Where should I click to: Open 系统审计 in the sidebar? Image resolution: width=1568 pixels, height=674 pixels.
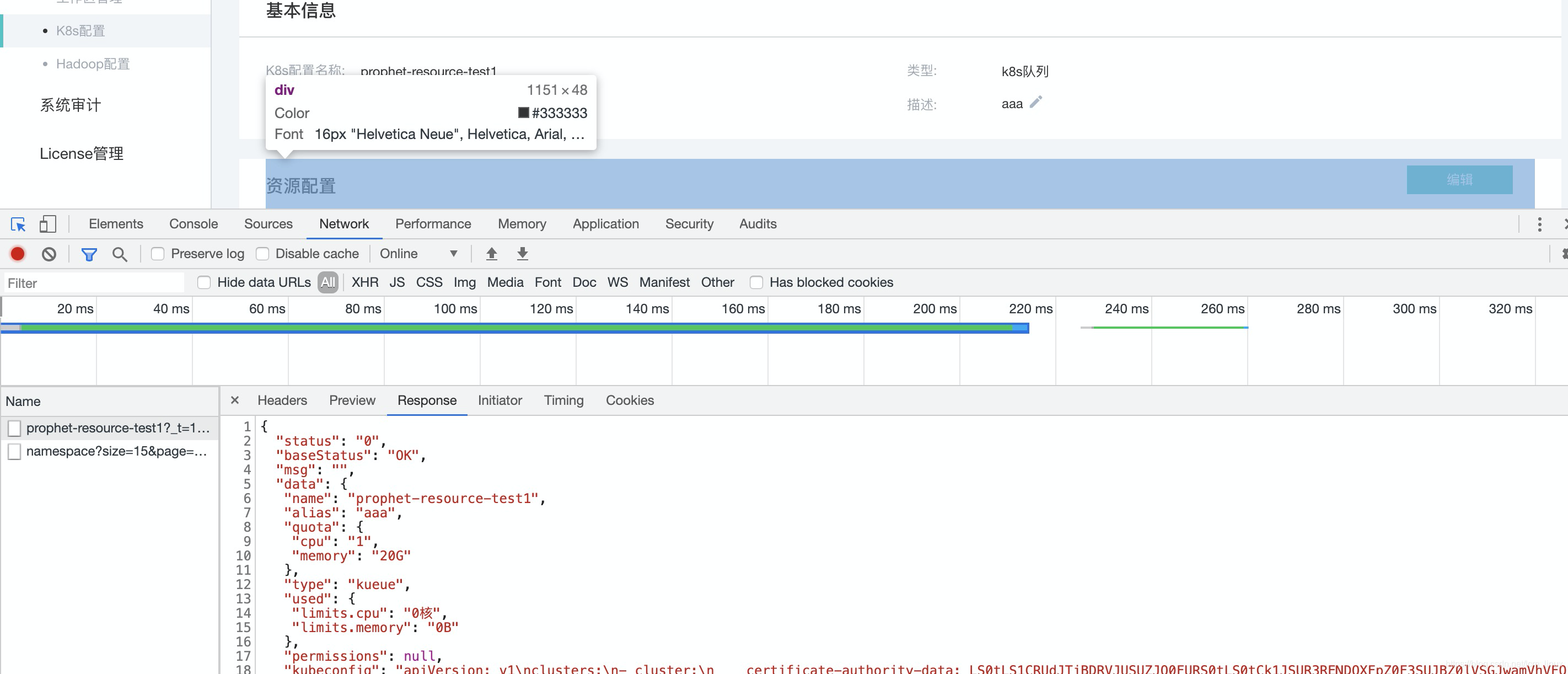coord(71,105)
